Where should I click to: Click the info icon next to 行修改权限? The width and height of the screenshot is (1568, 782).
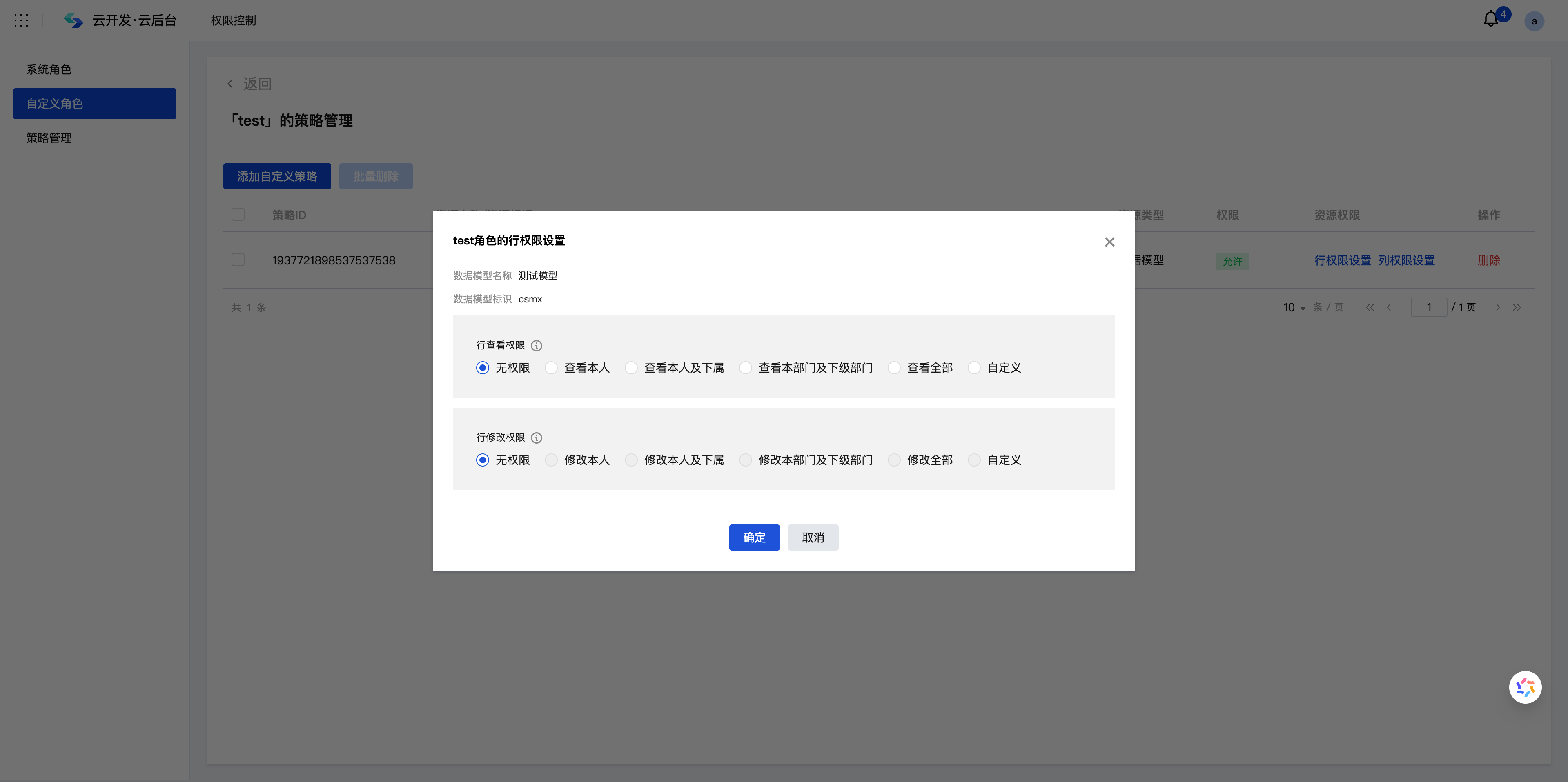[x=536, y=438]
